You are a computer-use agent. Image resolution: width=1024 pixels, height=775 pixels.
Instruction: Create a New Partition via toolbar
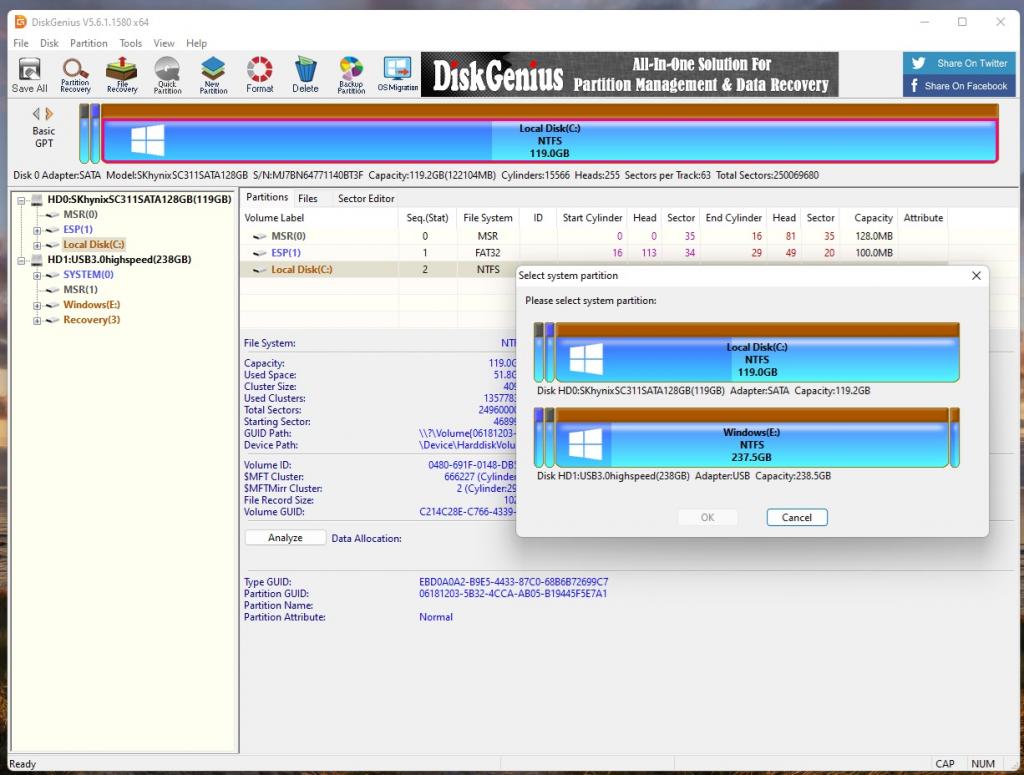click(213, 75)
